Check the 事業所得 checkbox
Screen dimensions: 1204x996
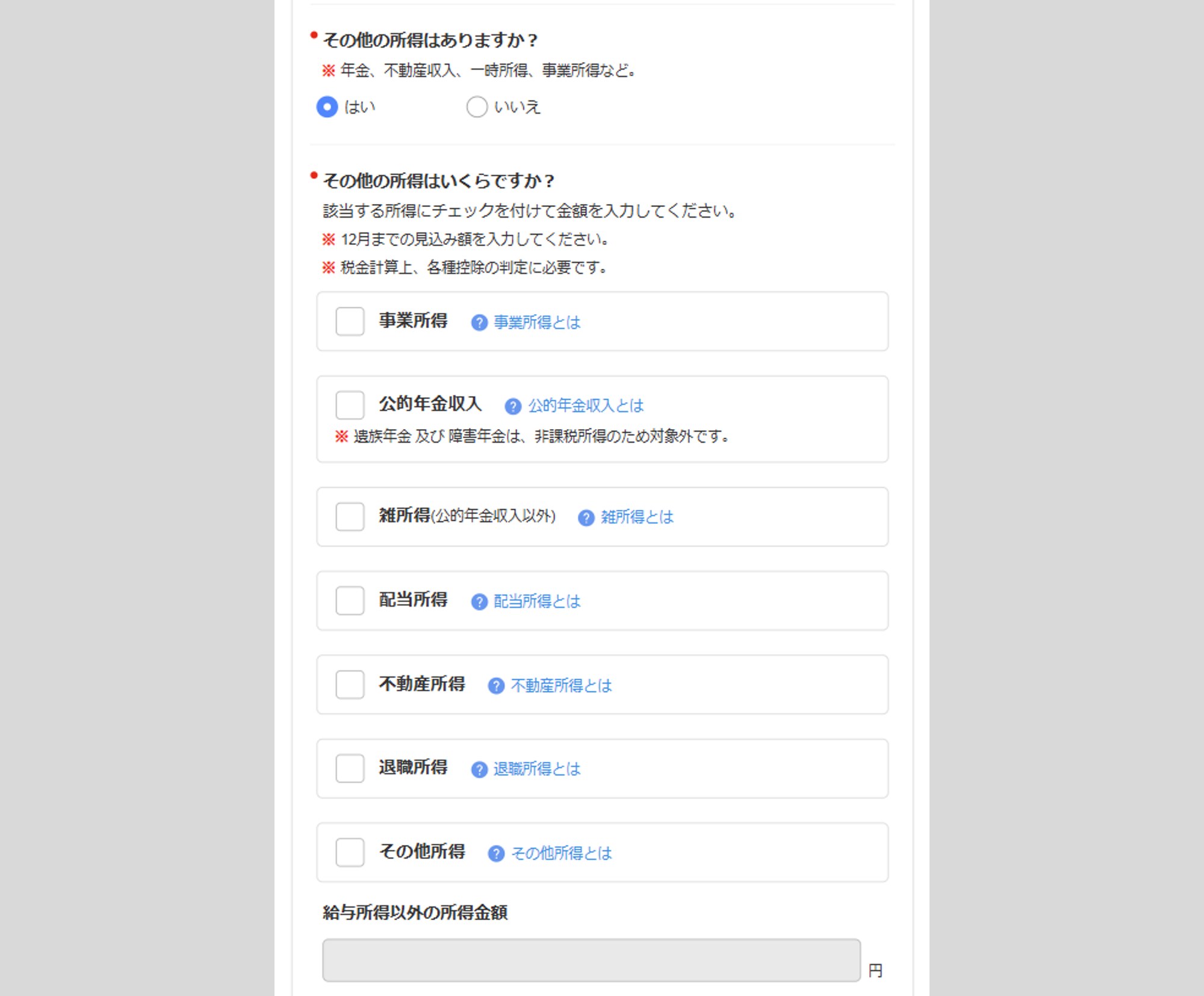(x=350, y=321)
